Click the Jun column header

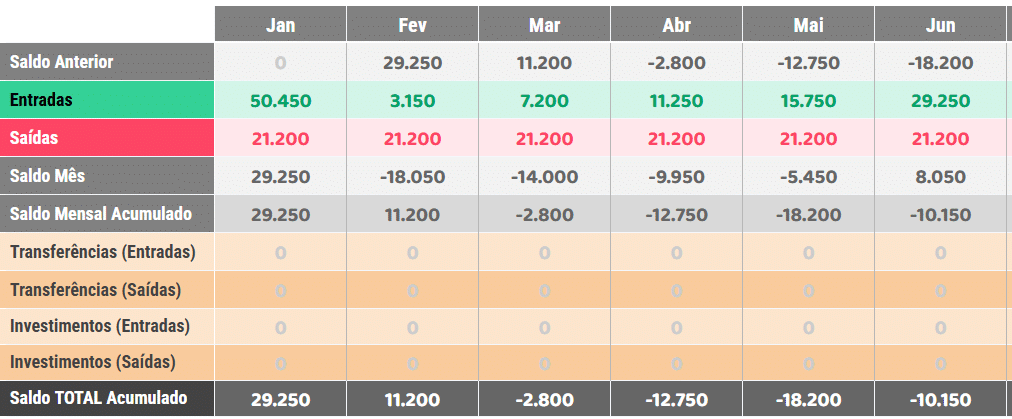(x=940, y=24)
